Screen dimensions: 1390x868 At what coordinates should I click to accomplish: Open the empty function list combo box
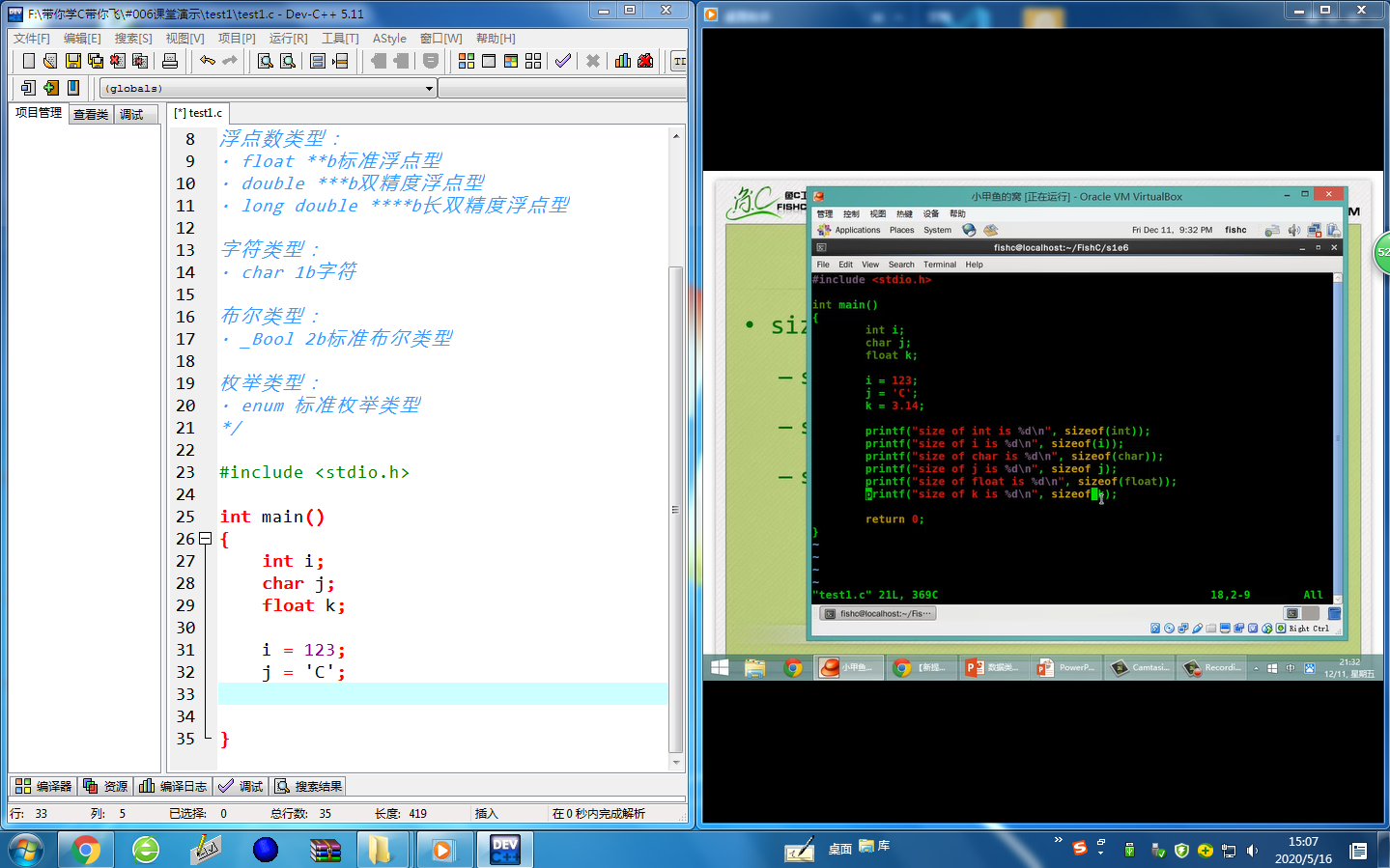(562, 88)
